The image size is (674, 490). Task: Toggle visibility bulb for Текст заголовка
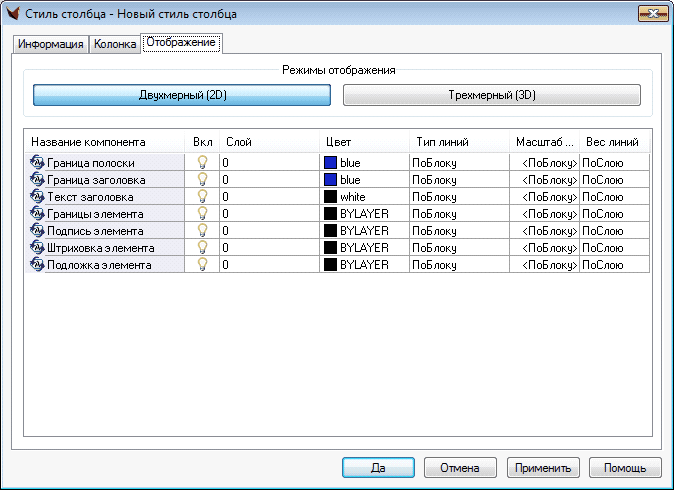(x=202, y=196)
